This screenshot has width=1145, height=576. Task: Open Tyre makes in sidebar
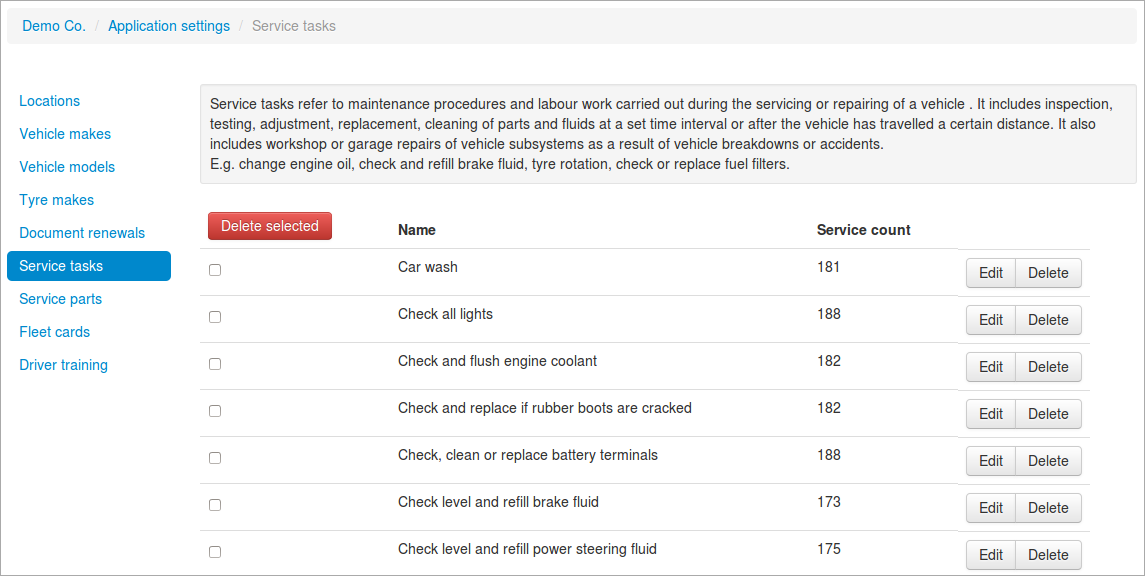[x=56, y=200]
